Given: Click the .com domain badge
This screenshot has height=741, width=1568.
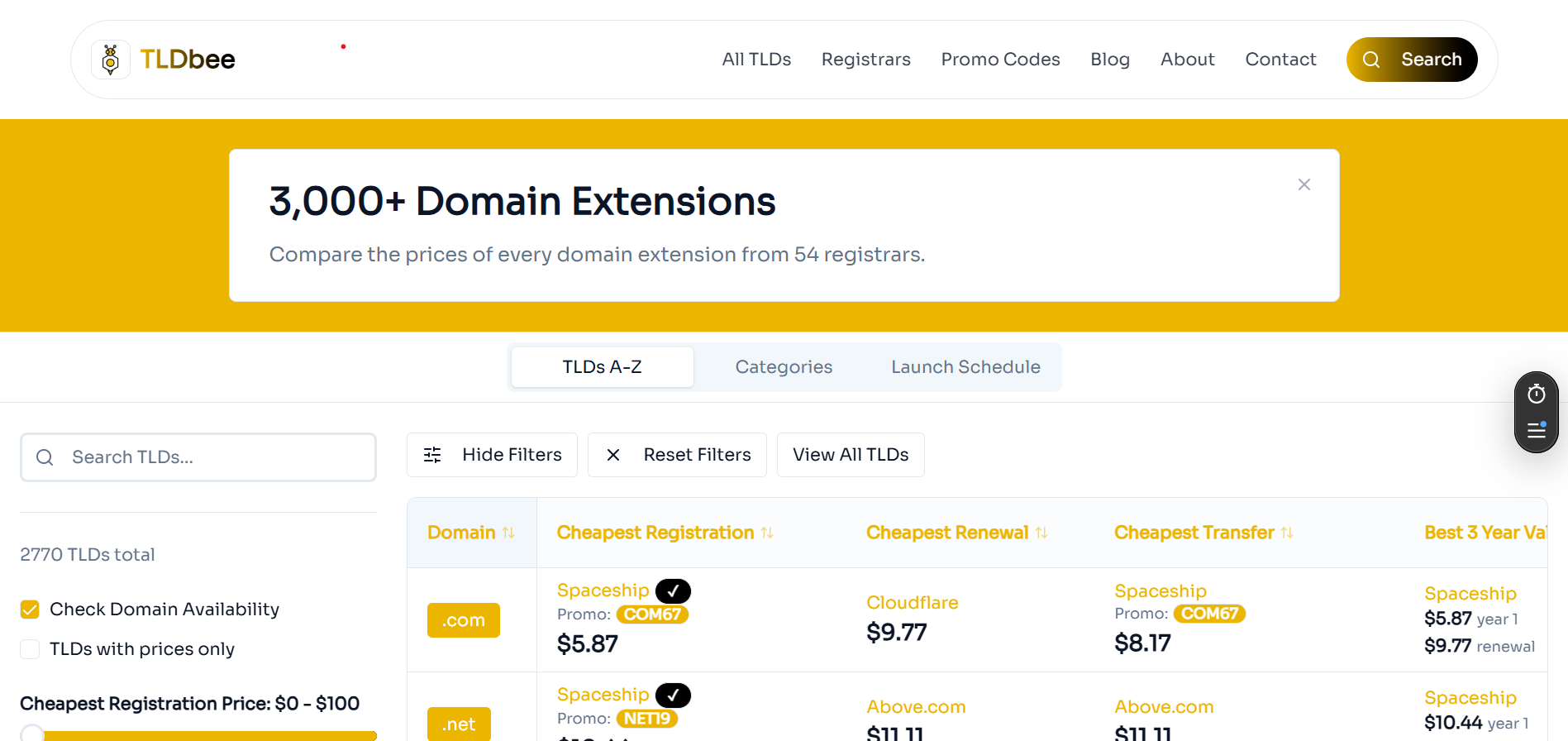Looking at the screenshot, I should (x=463, y=620).
